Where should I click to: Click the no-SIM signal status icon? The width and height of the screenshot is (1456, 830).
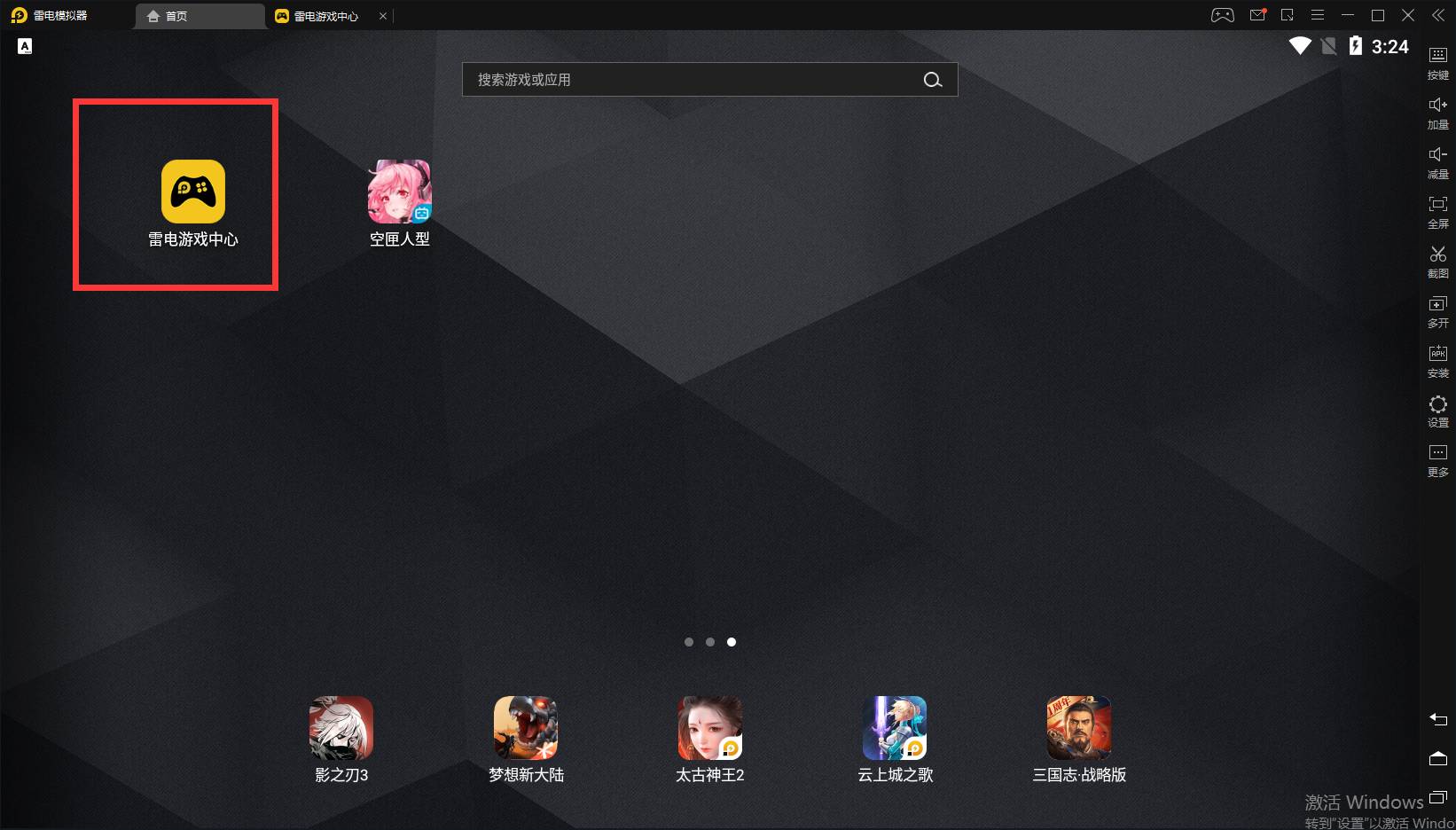tap(1328, 46)
